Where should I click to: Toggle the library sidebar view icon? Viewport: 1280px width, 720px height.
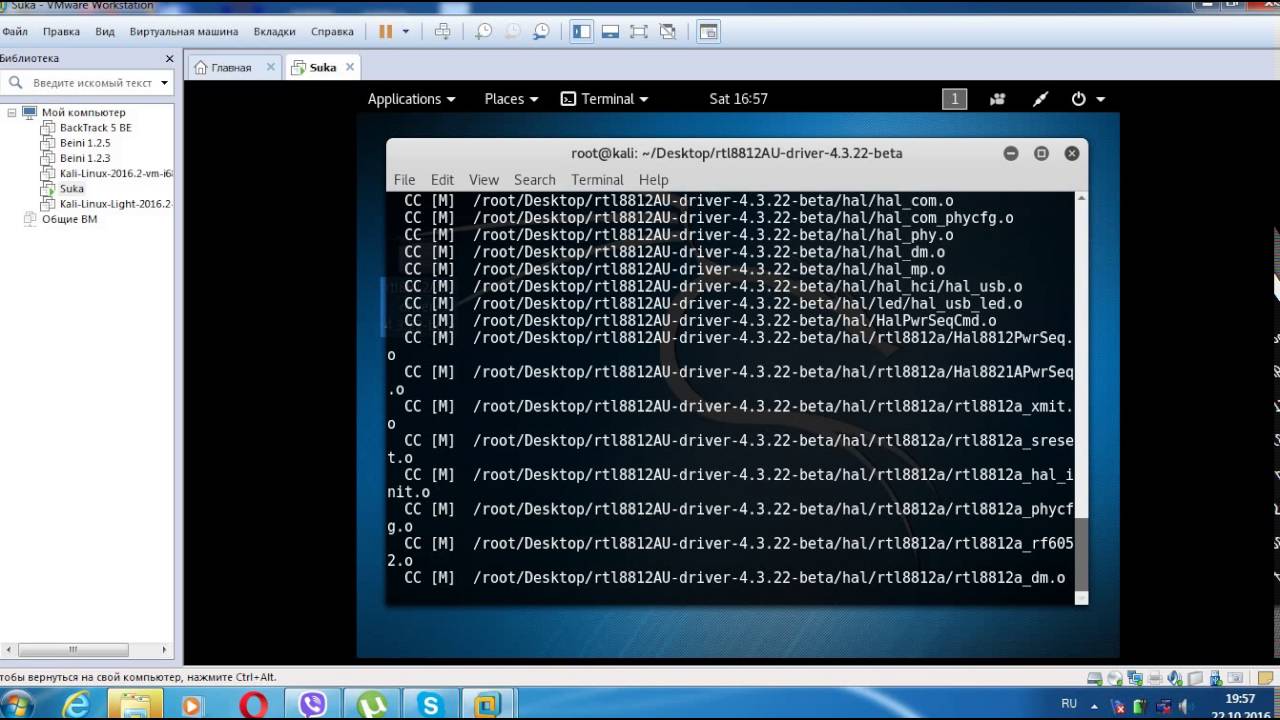(582, 31)
